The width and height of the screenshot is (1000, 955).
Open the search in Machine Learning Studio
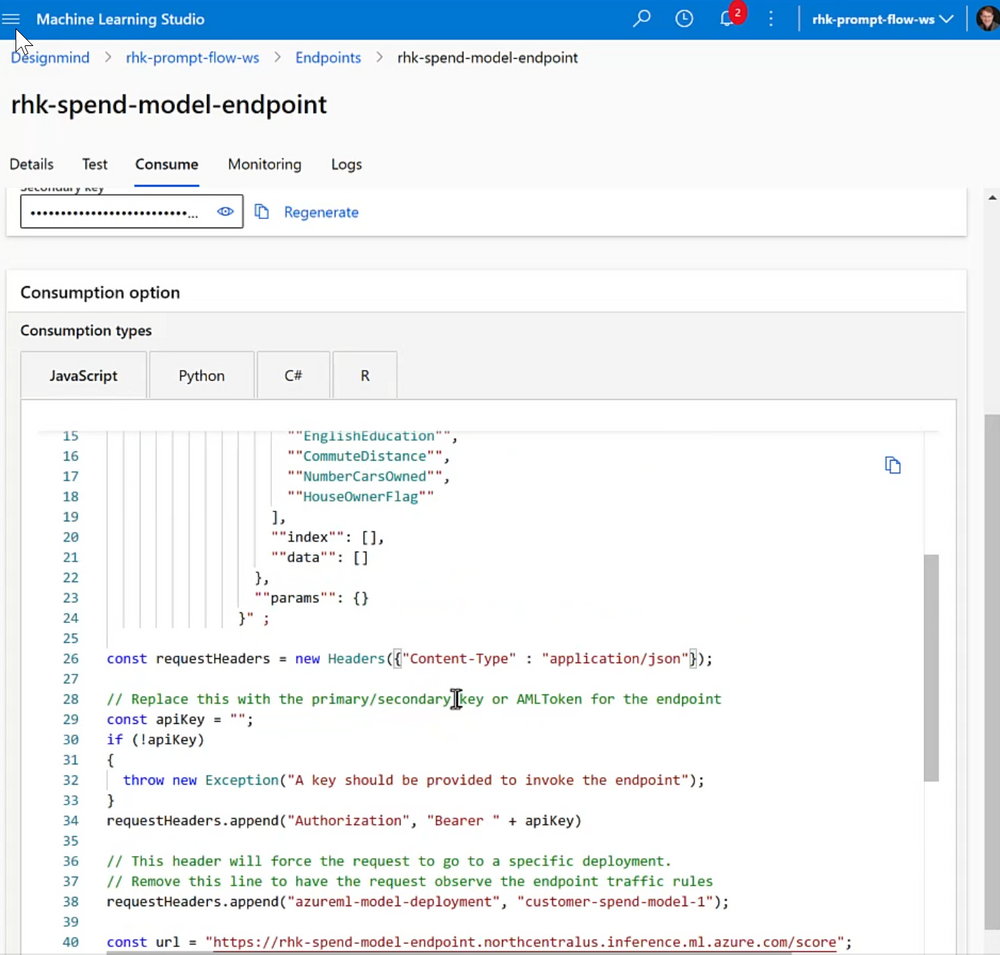(641, 18)
